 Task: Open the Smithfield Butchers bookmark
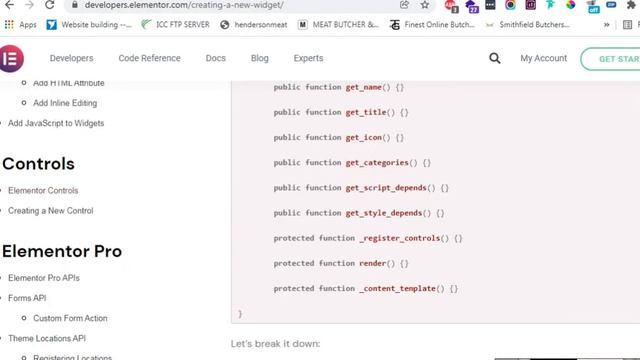pyautogui.click(x=527, y=24)
